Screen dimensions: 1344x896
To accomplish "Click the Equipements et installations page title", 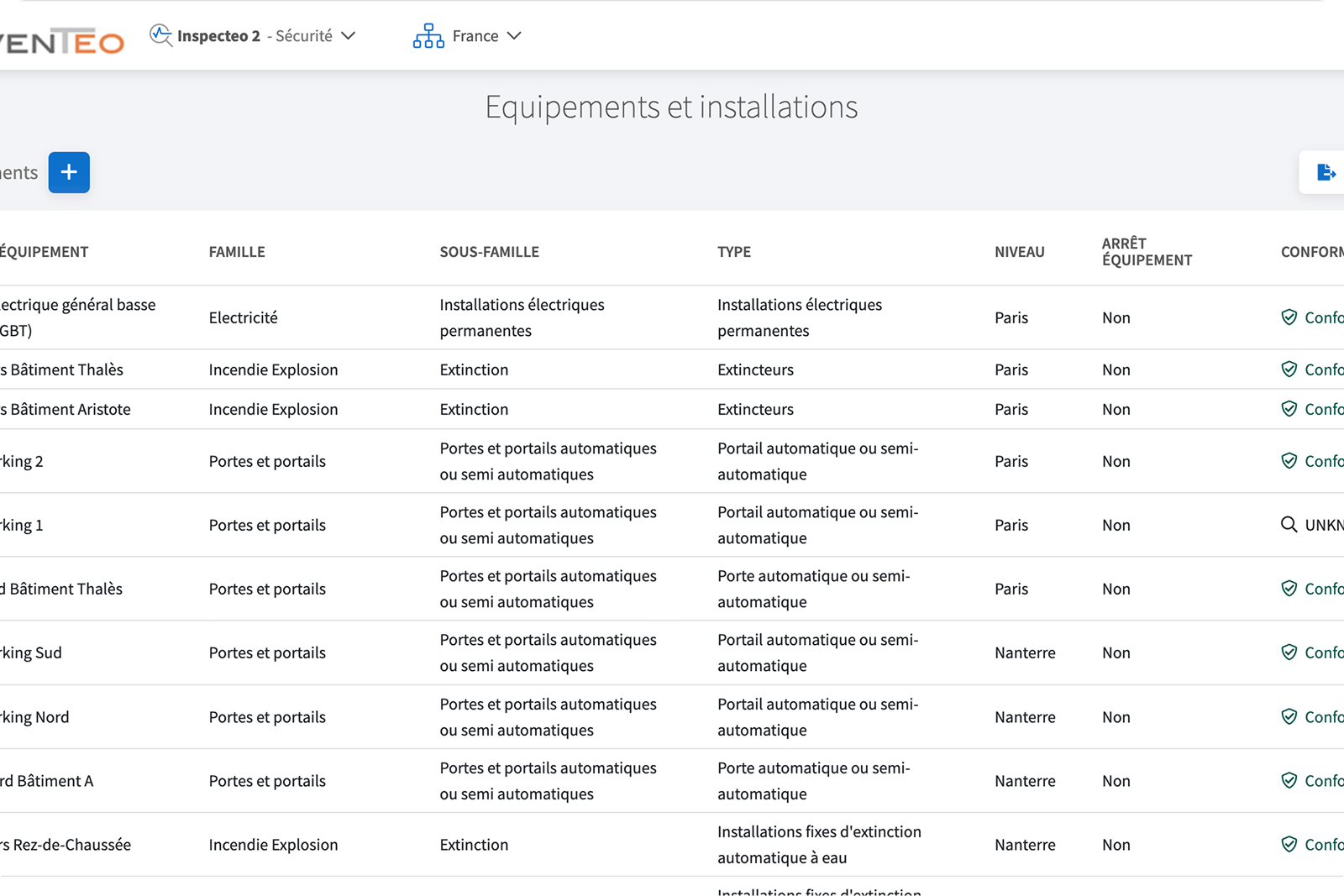I will click(x=671, y=107).
